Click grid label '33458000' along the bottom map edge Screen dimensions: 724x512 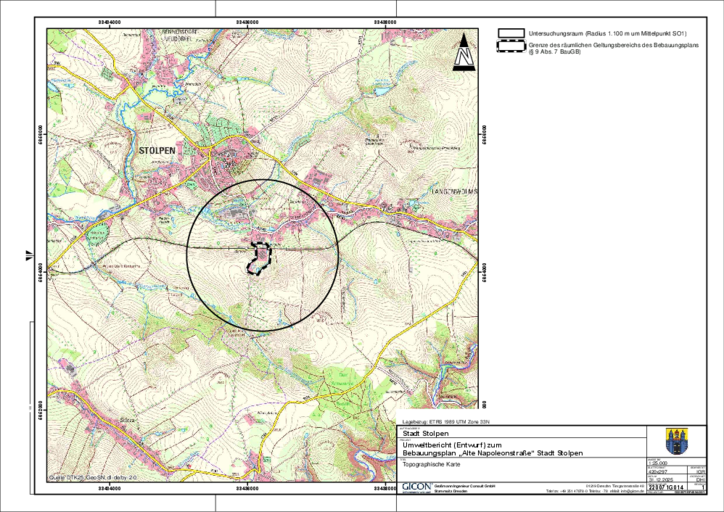point(385,488)
